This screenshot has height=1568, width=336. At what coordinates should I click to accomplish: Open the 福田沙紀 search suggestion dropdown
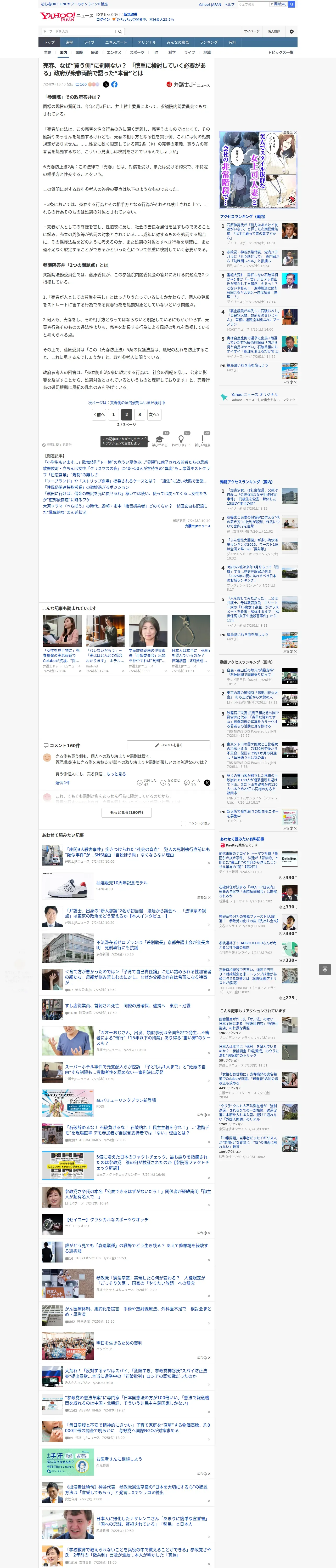point(279,4)
